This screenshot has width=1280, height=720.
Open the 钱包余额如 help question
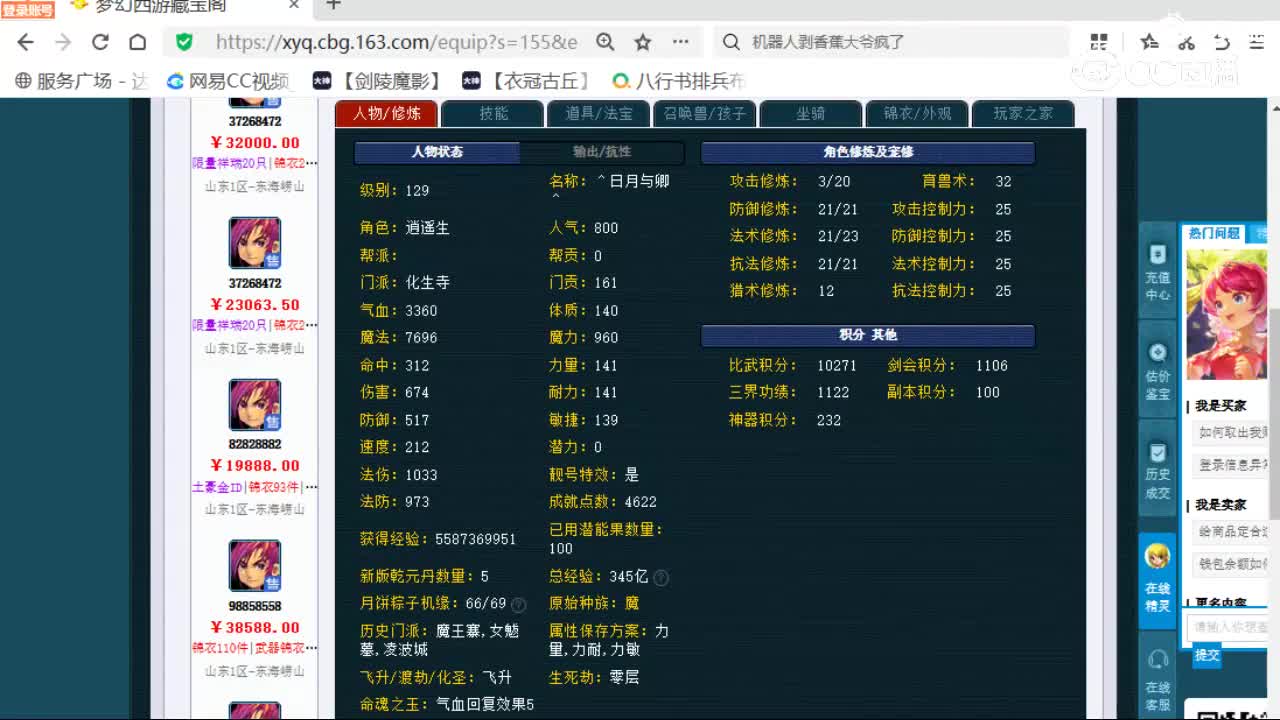point(1232,564)
